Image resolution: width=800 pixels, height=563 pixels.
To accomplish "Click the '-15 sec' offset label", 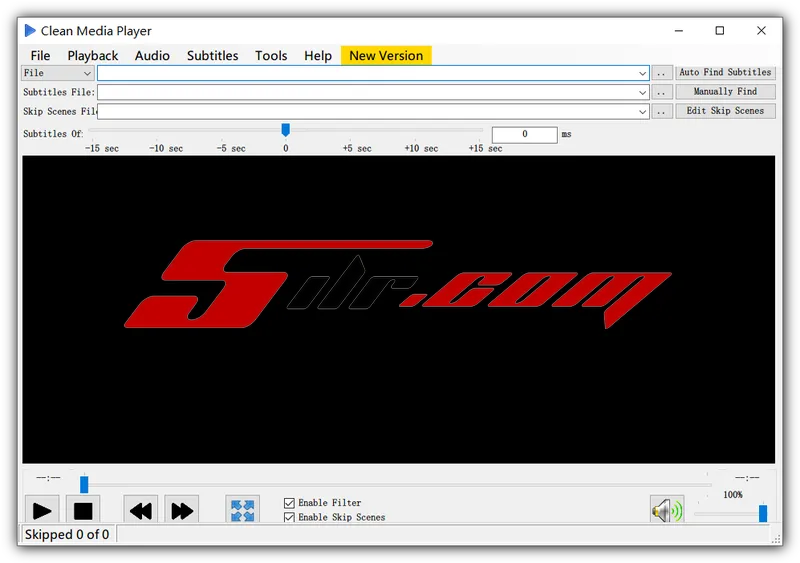I will (102, 149).
